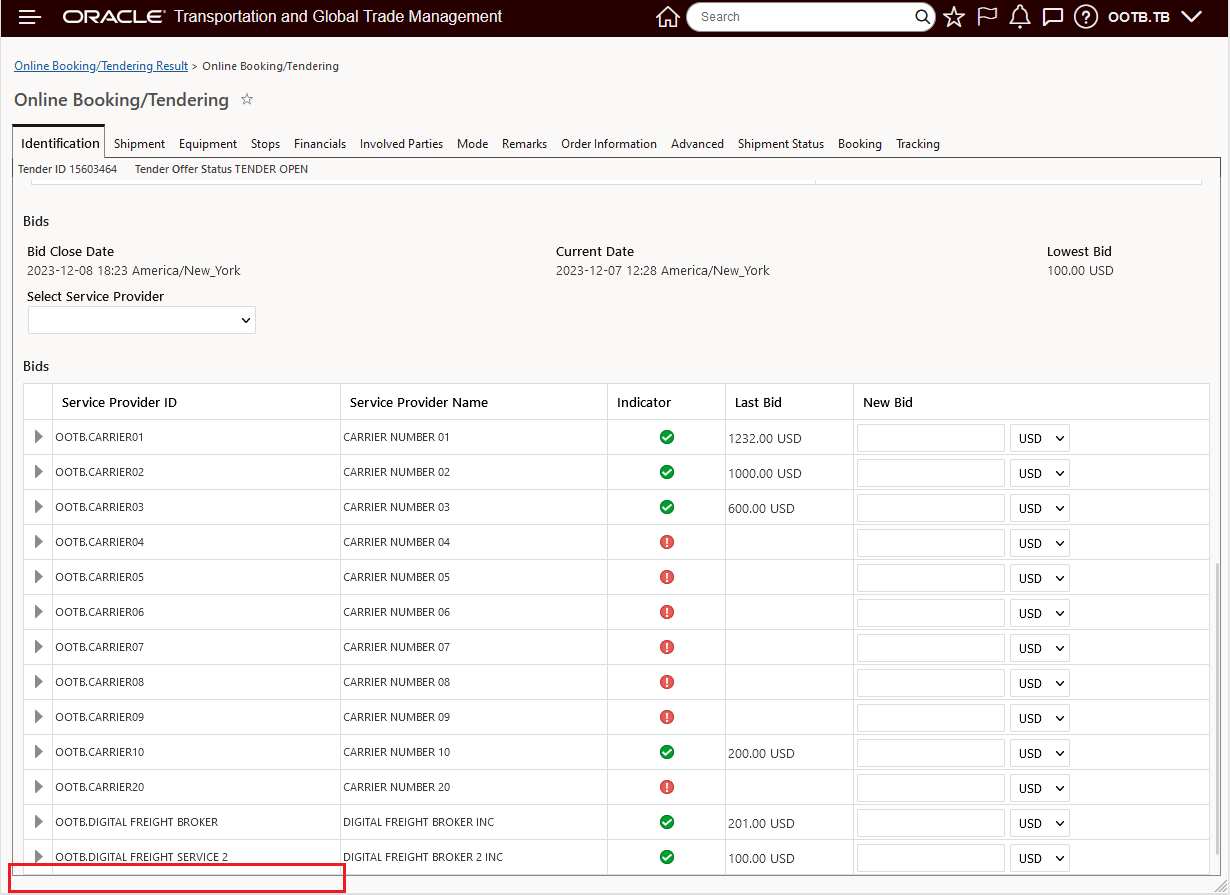
Task: Open notifications bell icon
Action: click(1019, 17)
